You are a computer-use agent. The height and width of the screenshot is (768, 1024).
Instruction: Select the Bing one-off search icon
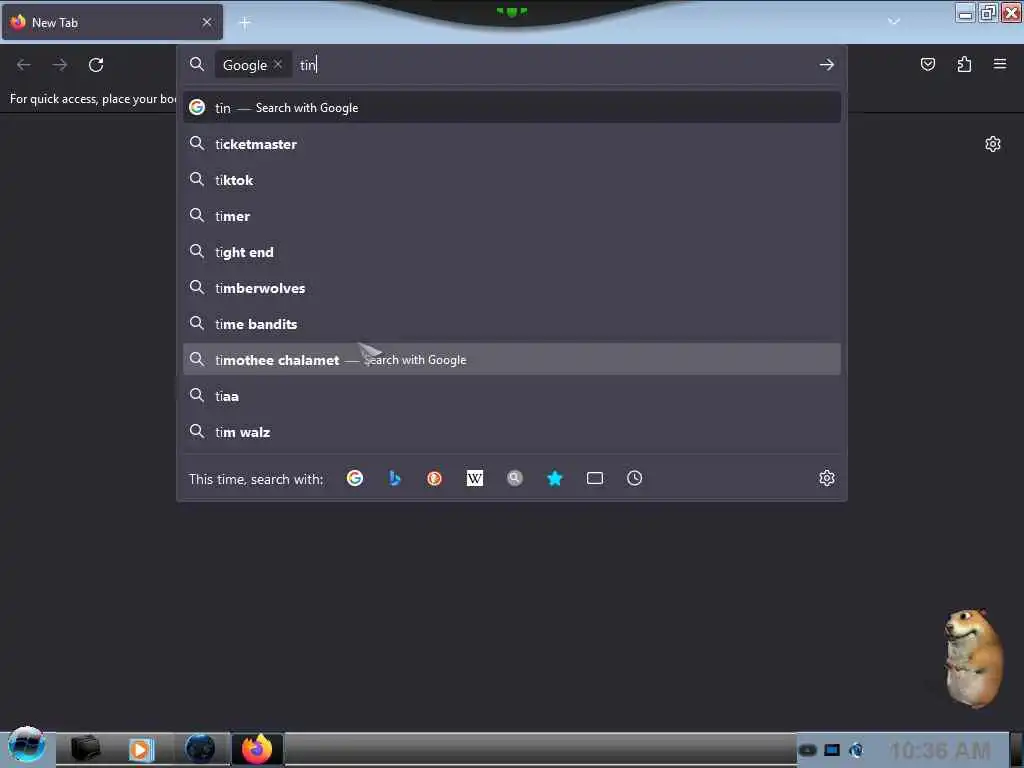394,479
